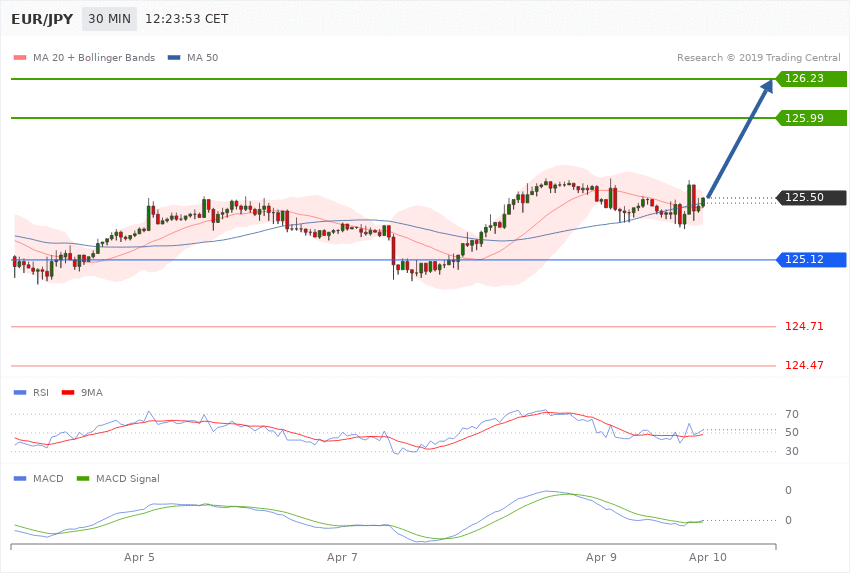Click the RSI 50 axis value
The image size is (850, 576).
792,432
